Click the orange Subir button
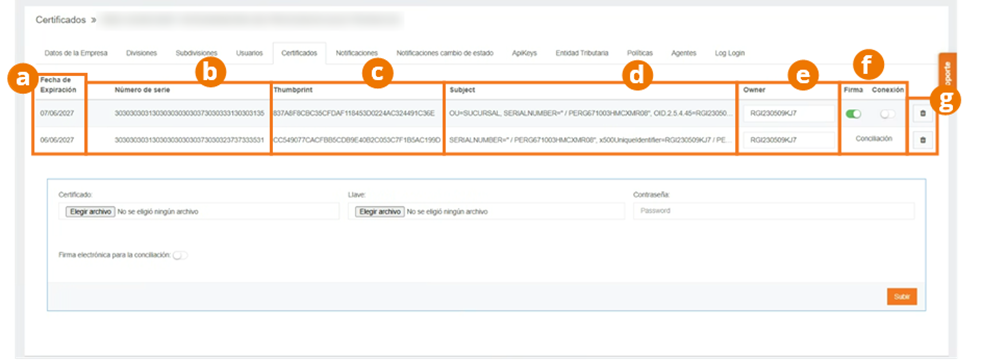Screen dimensions: 982x360 coord(902,297)
